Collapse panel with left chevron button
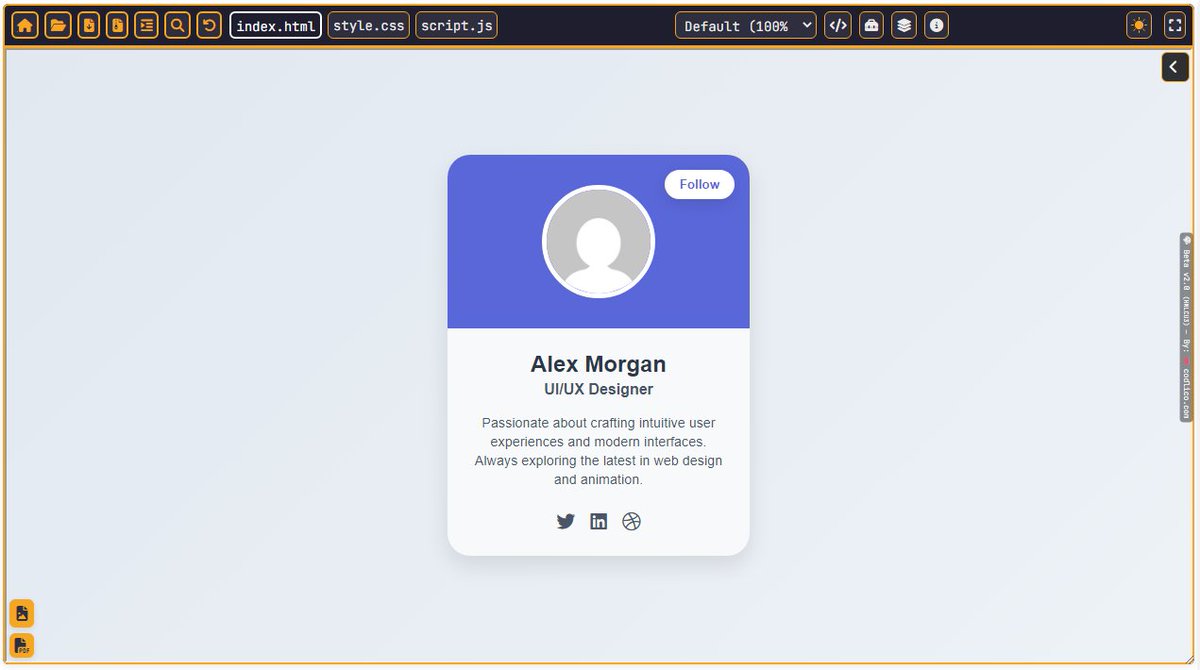The width and height of the screenshot is (1200, 670). click(1175, 67)
